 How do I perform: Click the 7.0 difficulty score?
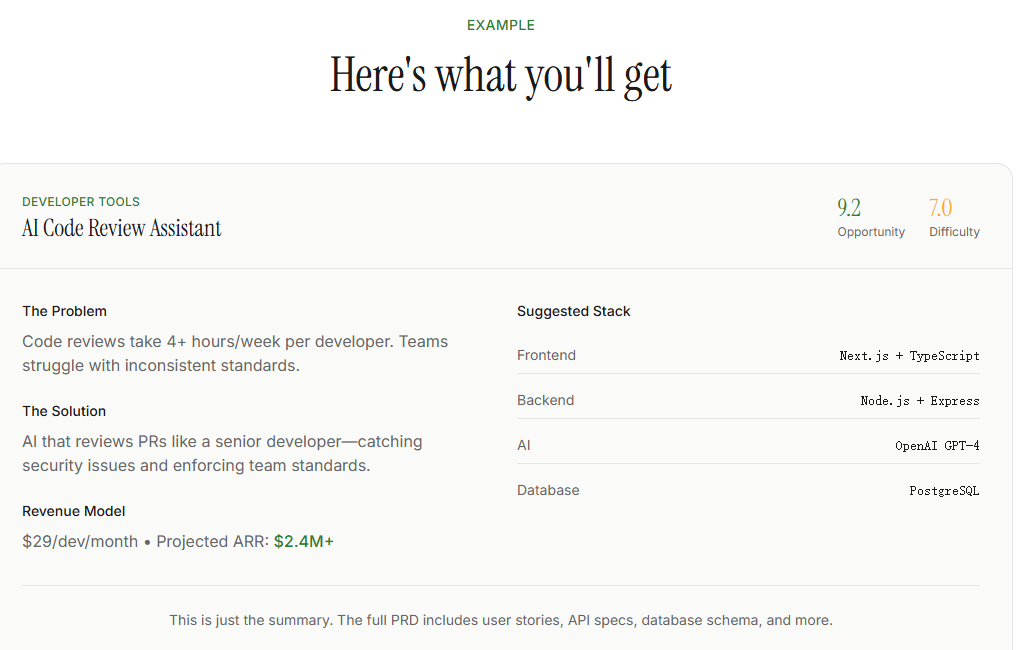[x=941, y=208]
